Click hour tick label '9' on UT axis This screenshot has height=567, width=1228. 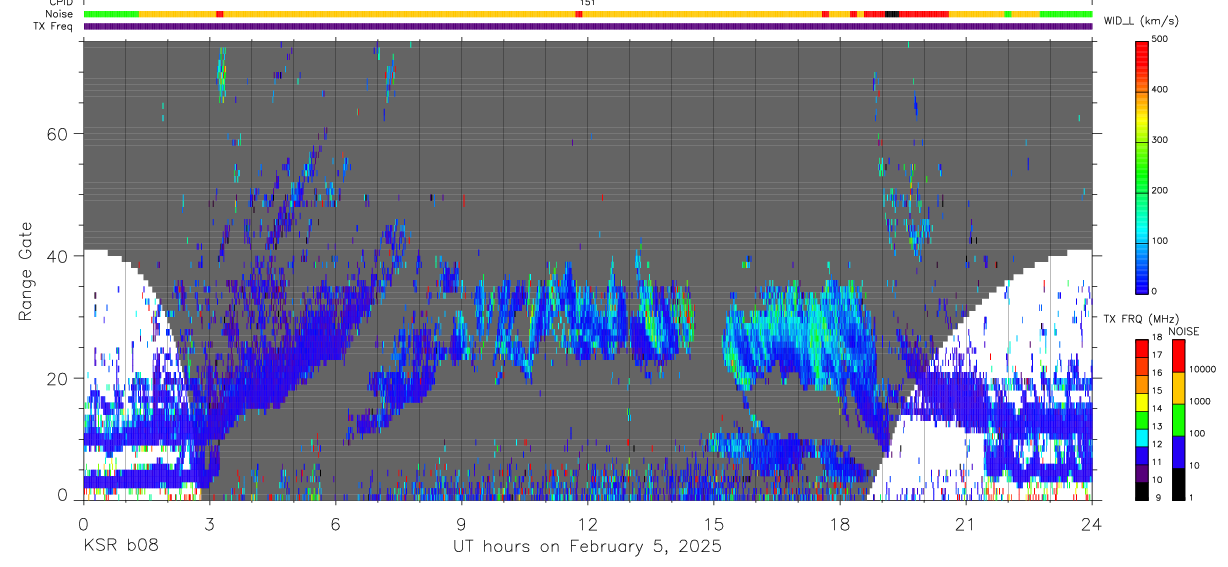click(462, 523)
